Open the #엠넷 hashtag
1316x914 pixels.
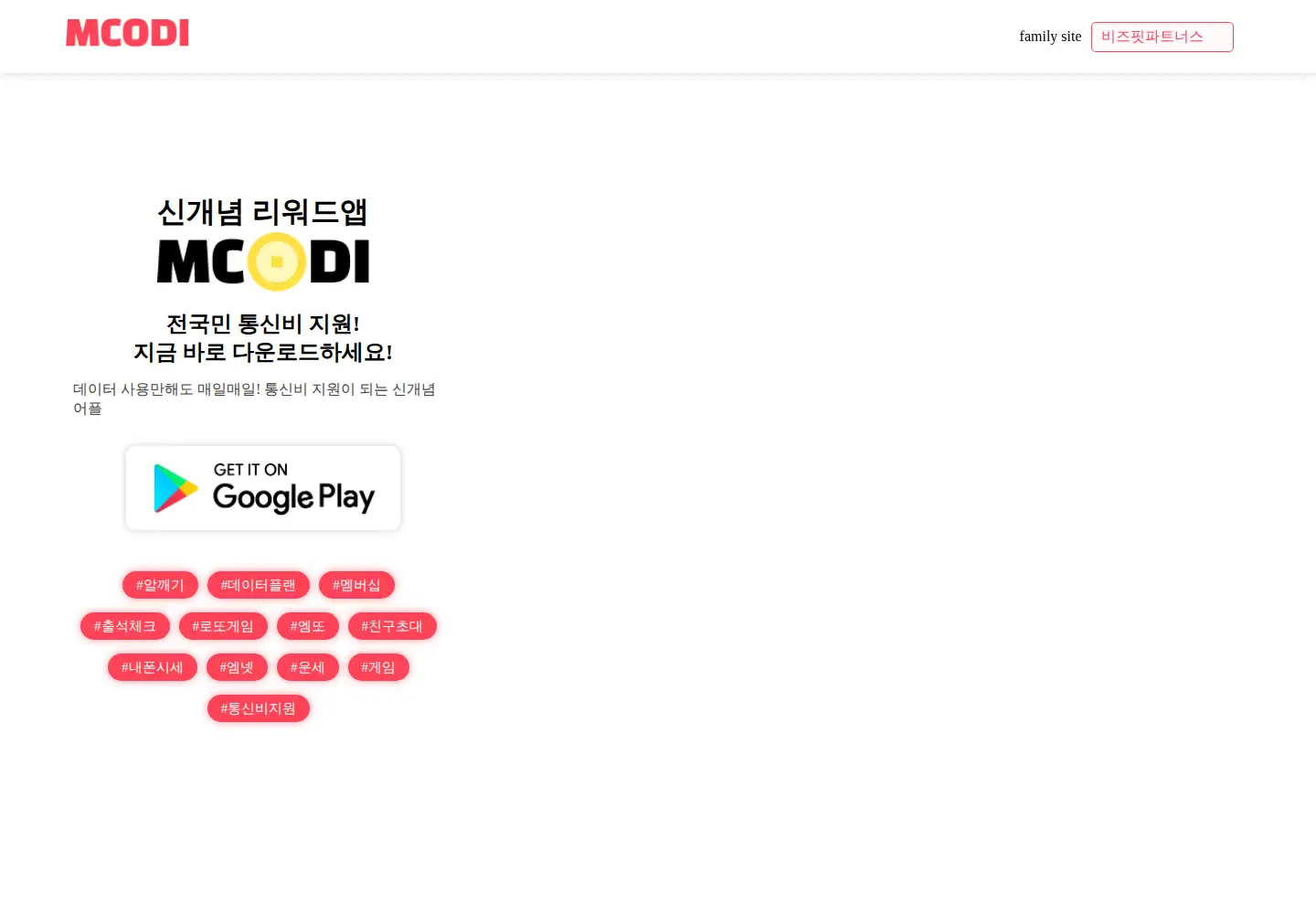coord(237,667)
